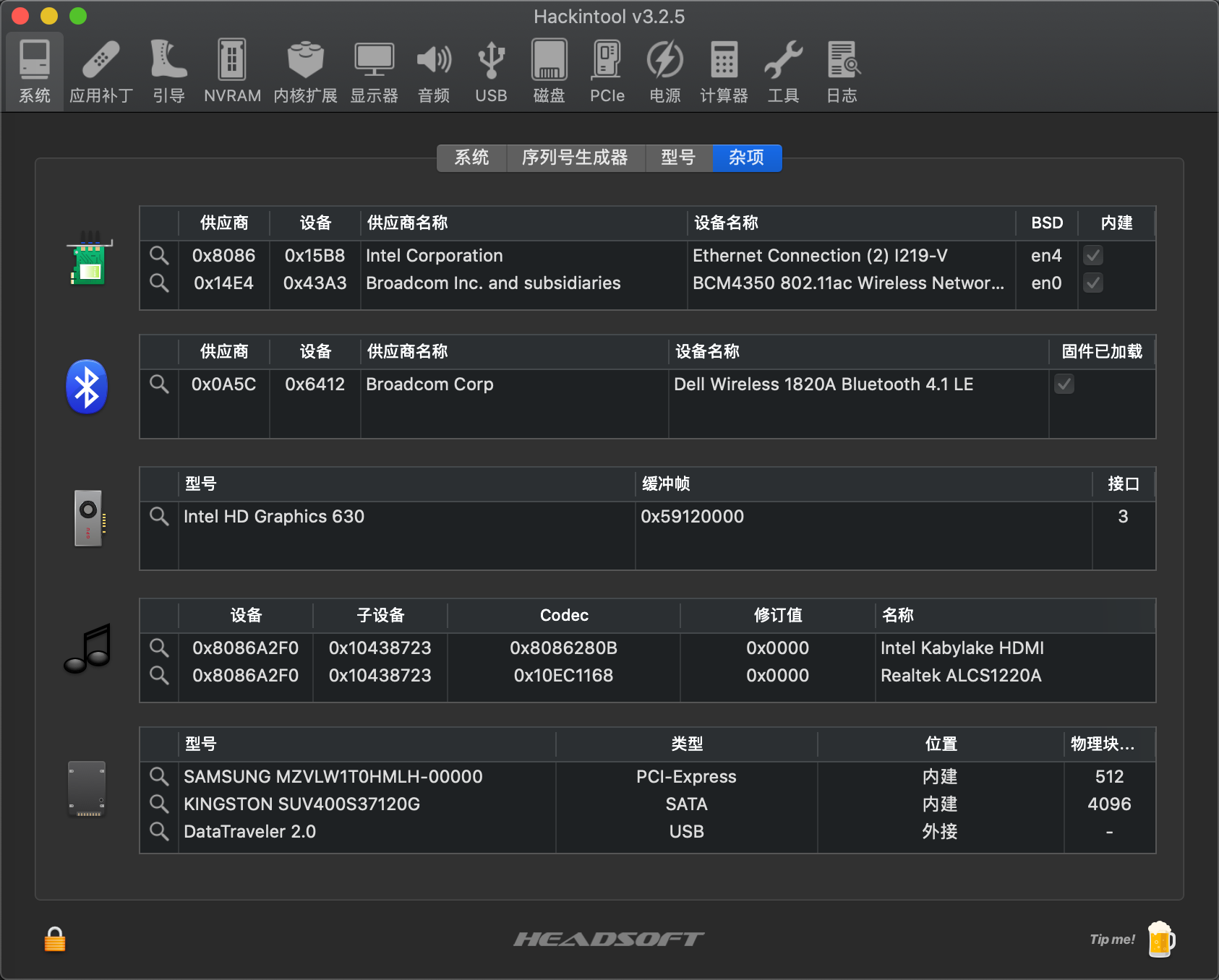
Task: Click magnifier for Intel Kabylake HDMI row
Action: [x=159, y=648]
